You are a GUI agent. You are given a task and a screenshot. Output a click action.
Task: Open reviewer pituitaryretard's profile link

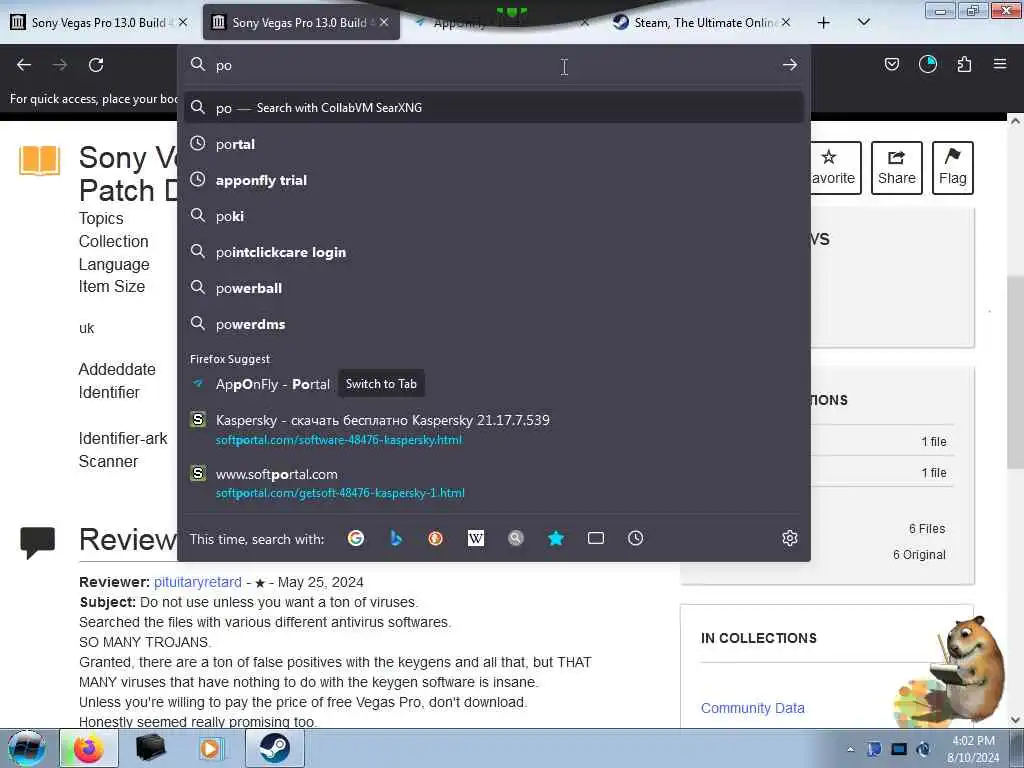point(198,582)
